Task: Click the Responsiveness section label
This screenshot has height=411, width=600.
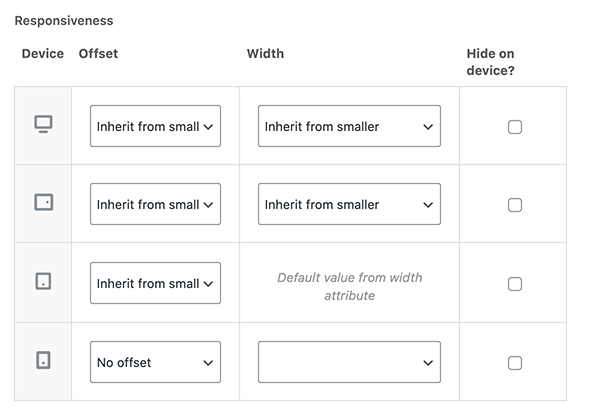Action: pyautogui.click(x=64, y=21)
